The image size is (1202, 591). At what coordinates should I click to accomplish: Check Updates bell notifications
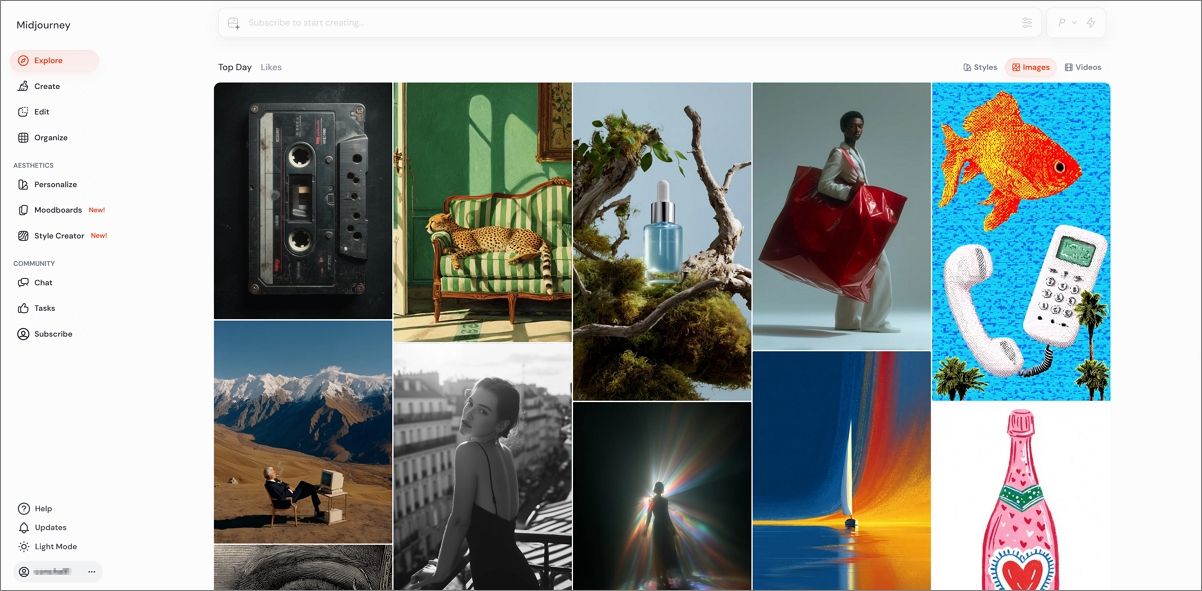pos(49,527)
